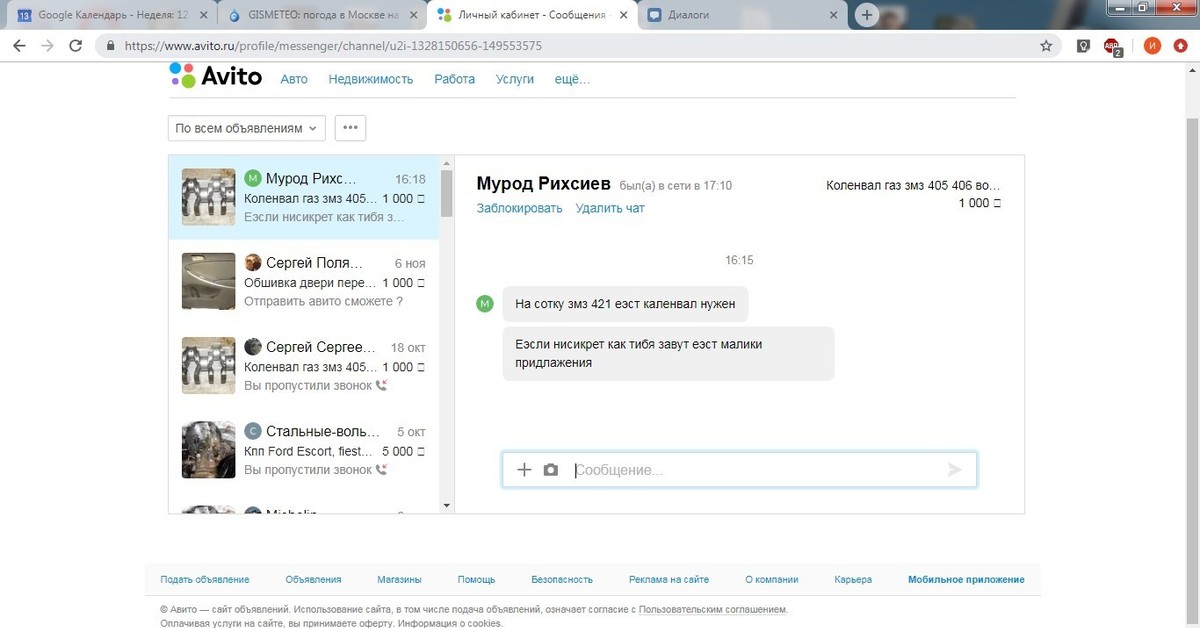Open the three-dots options button

(x=350, y=128)
